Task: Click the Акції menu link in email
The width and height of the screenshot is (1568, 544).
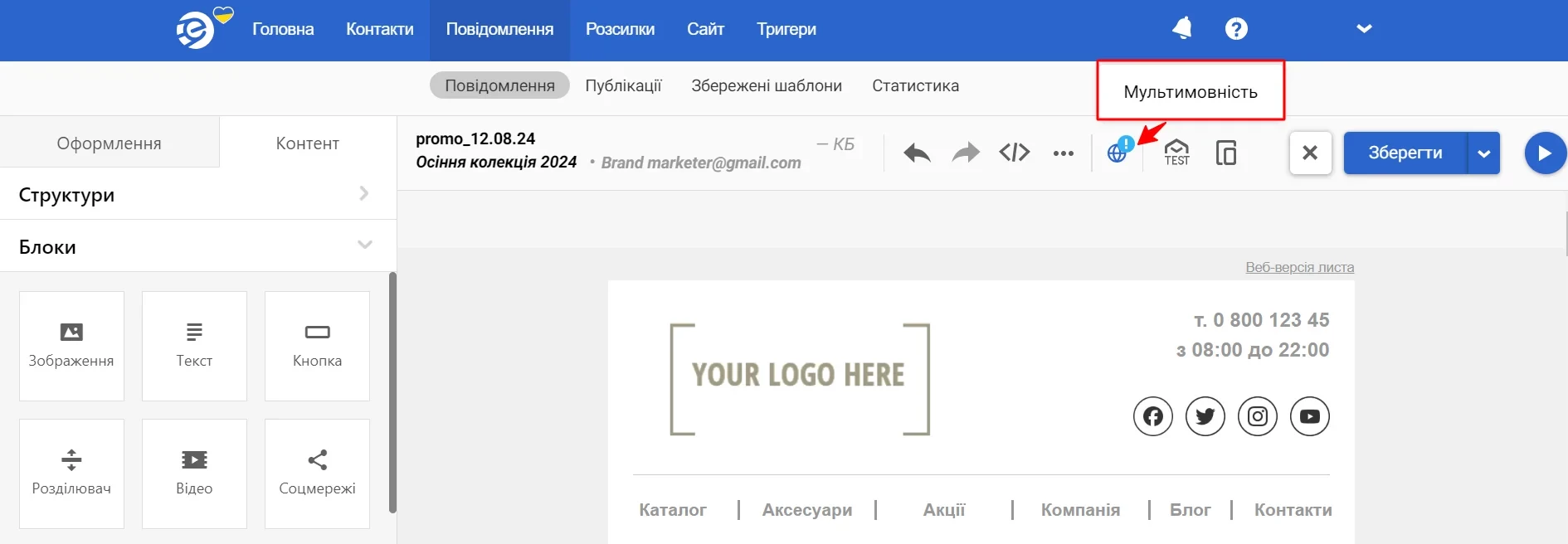Action: coord(944,510)
